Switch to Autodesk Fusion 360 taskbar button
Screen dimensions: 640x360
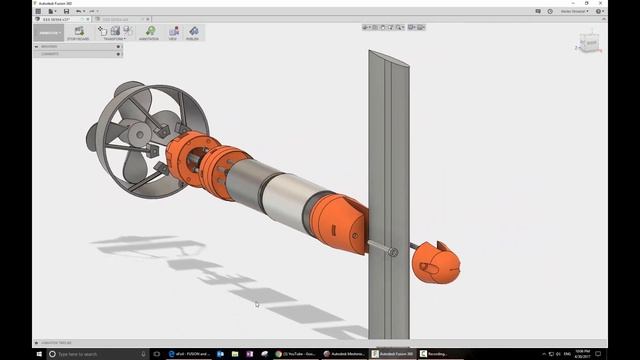click(x=393, y=354)
